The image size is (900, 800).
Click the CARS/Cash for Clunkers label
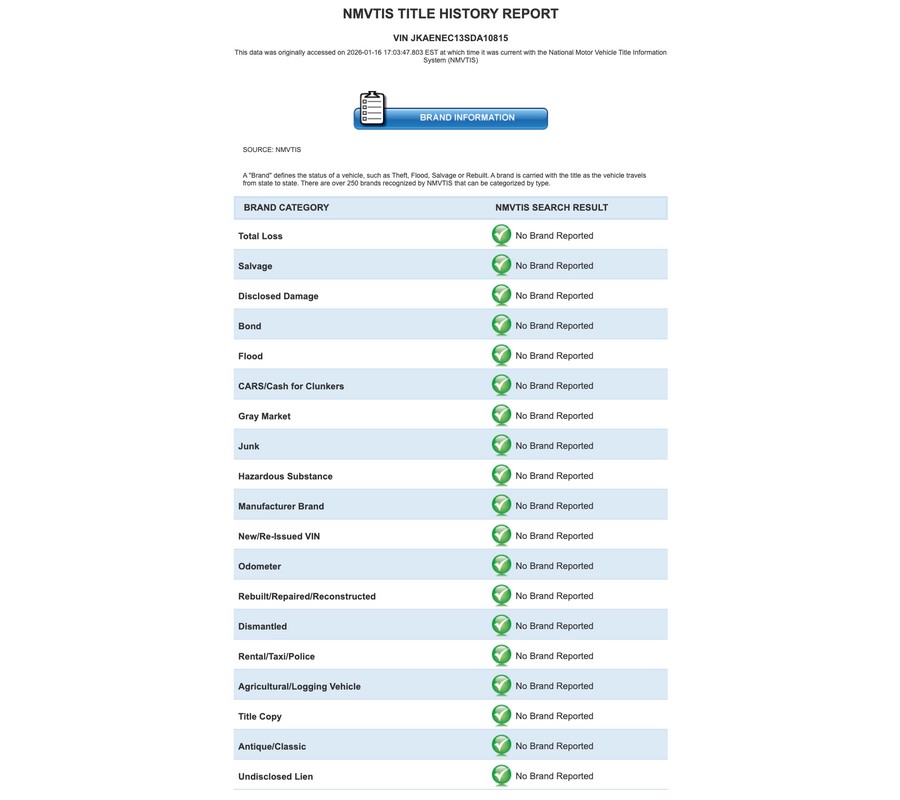pos(291,386)
